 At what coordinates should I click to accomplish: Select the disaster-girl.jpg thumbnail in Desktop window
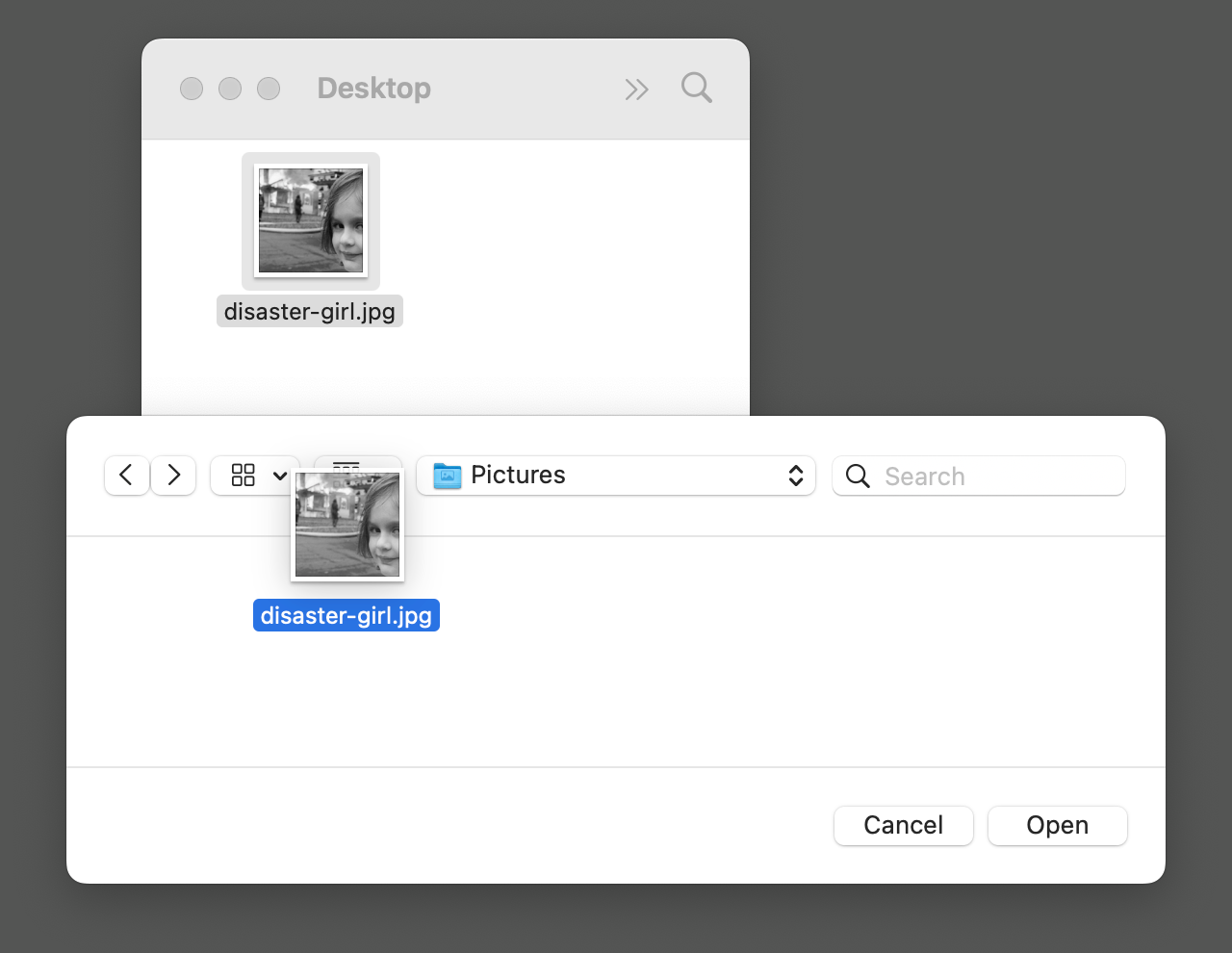311,221
